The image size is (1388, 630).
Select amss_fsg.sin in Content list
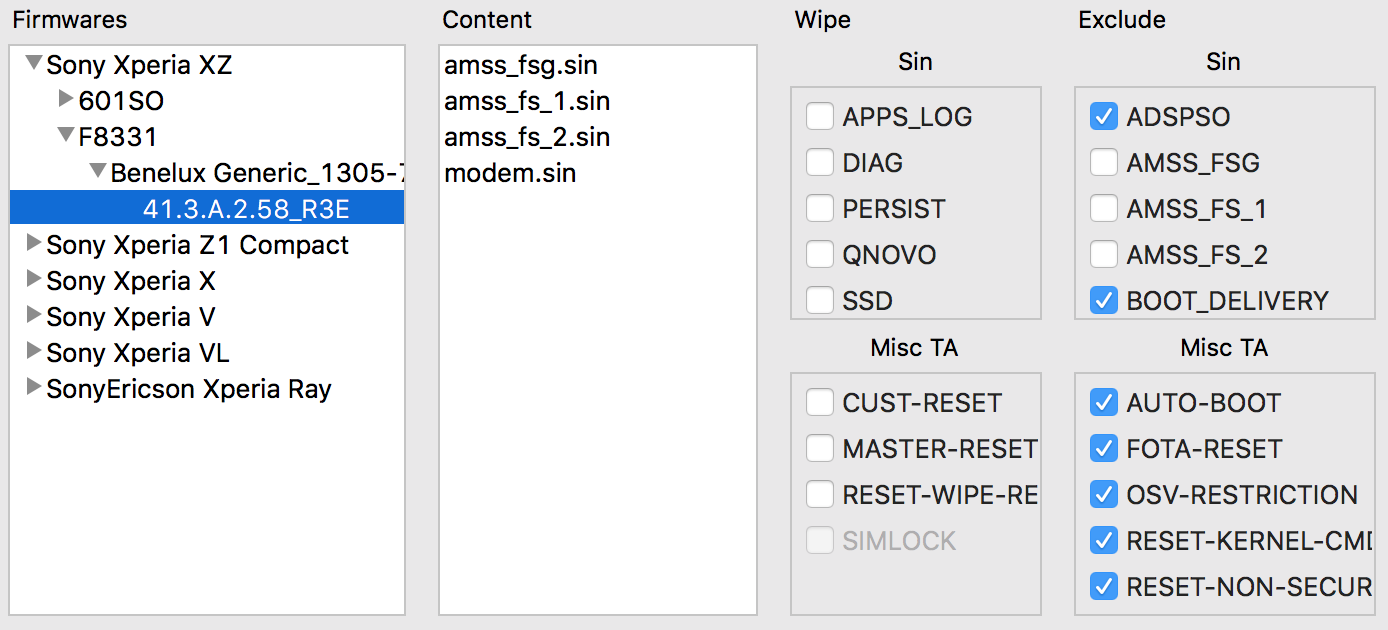520,65
